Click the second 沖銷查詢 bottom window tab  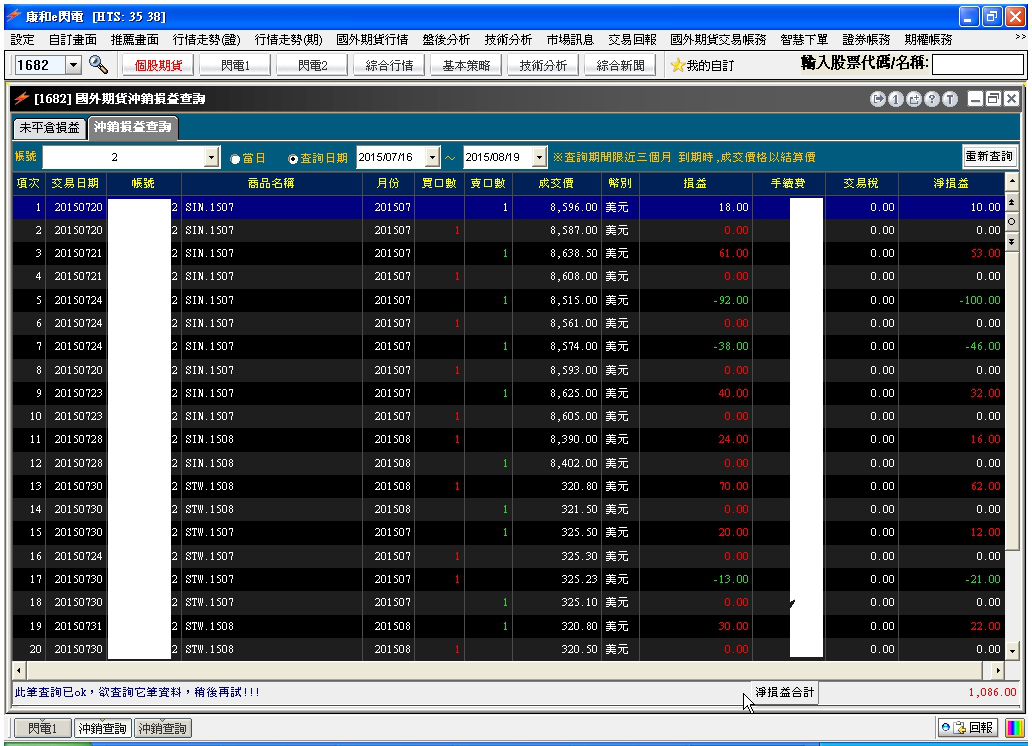tap(163, 728)
